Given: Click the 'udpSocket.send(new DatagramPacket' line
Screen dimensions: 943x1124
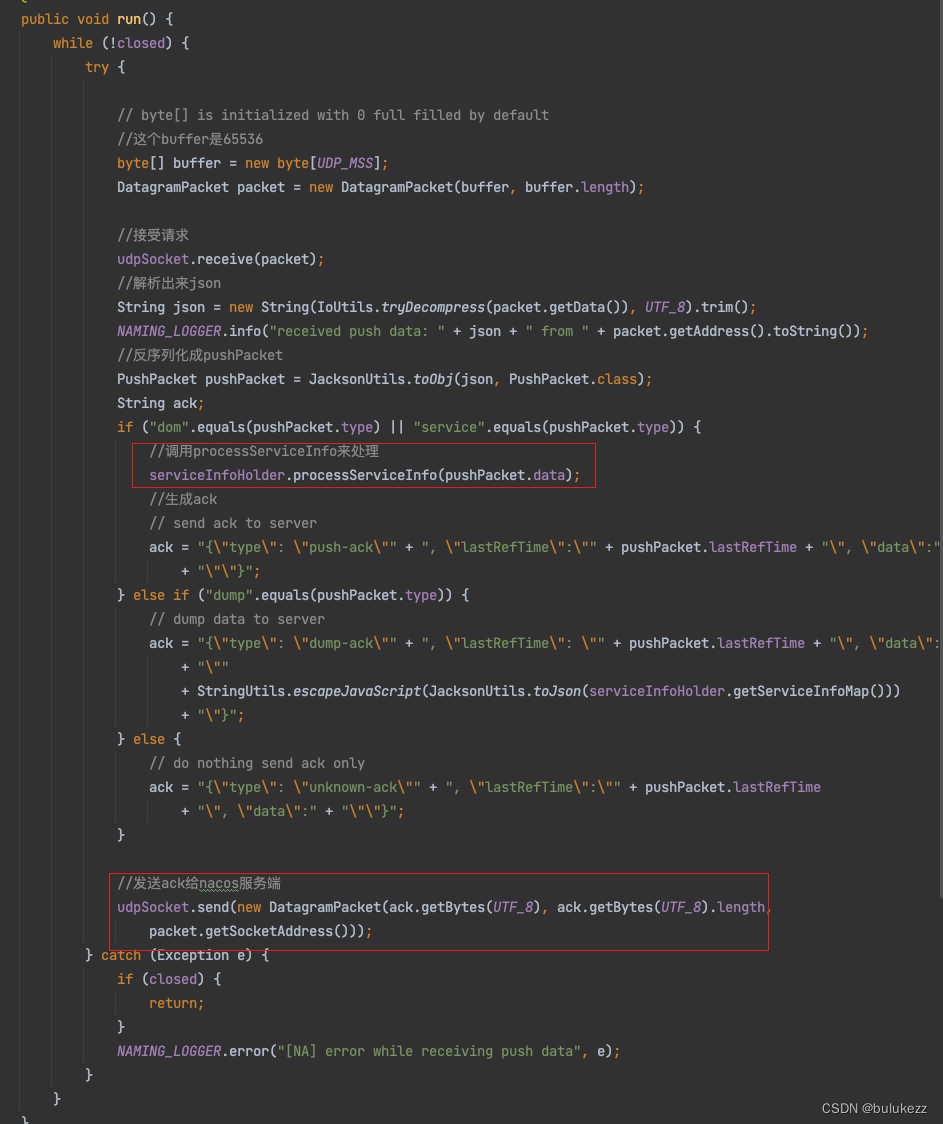Looking at the screenshot, I should point(444,908).
